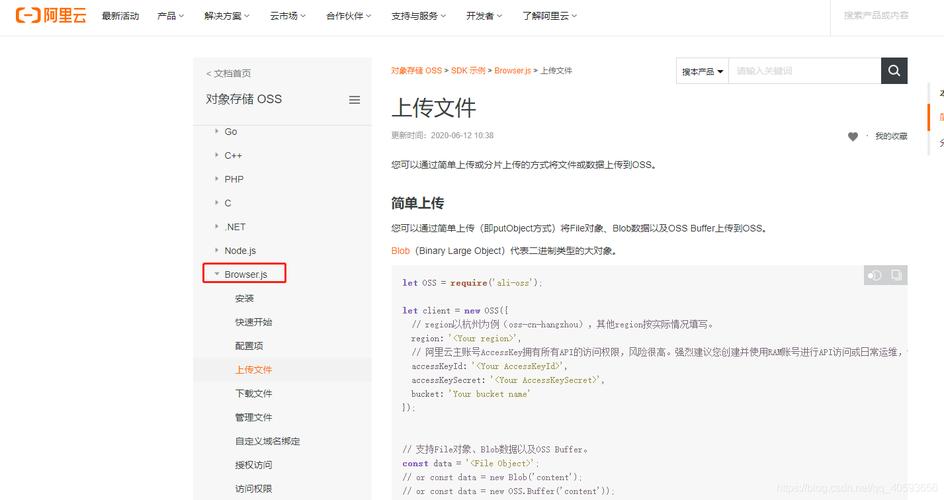The height and width of the screenshot is (500, 944).
Task: Click the accessKeyId code line
Action: click(489, 366)
